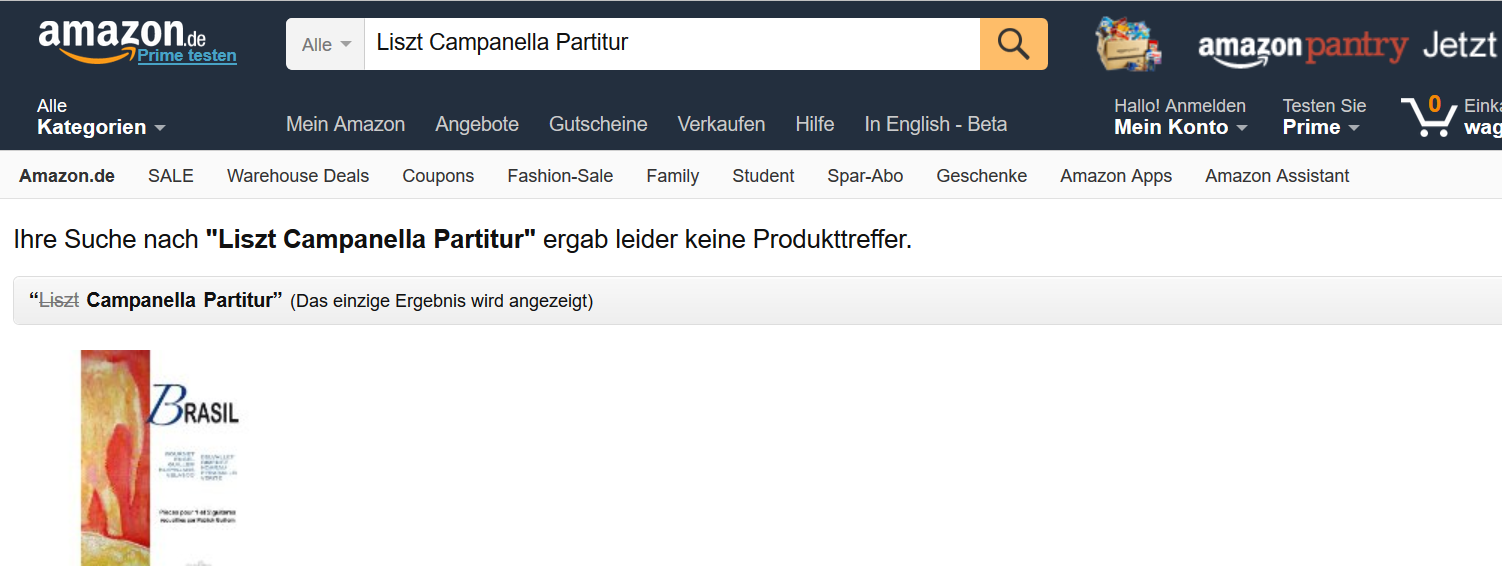This screenshot has width=1502, height=566.
Task: Open the Alle search category dropdown
Action: [326, 44]
